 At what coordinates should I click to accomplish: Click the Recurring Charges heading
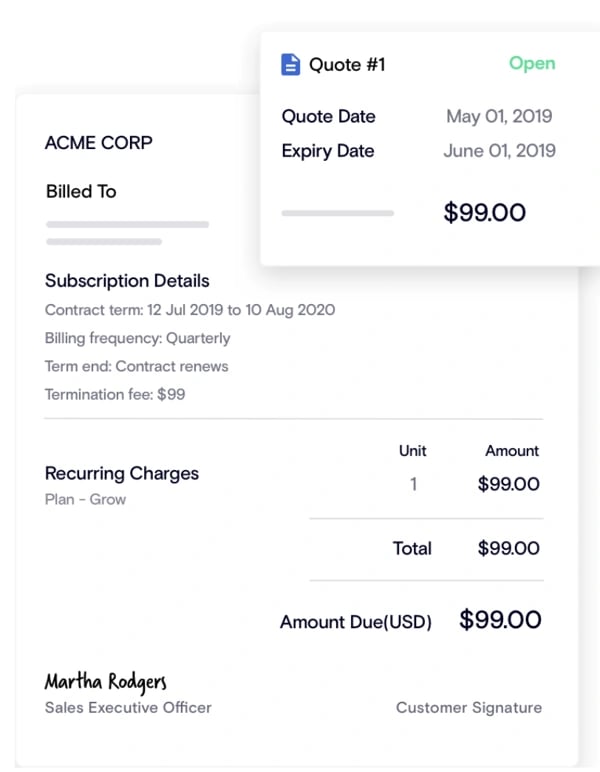122,473
